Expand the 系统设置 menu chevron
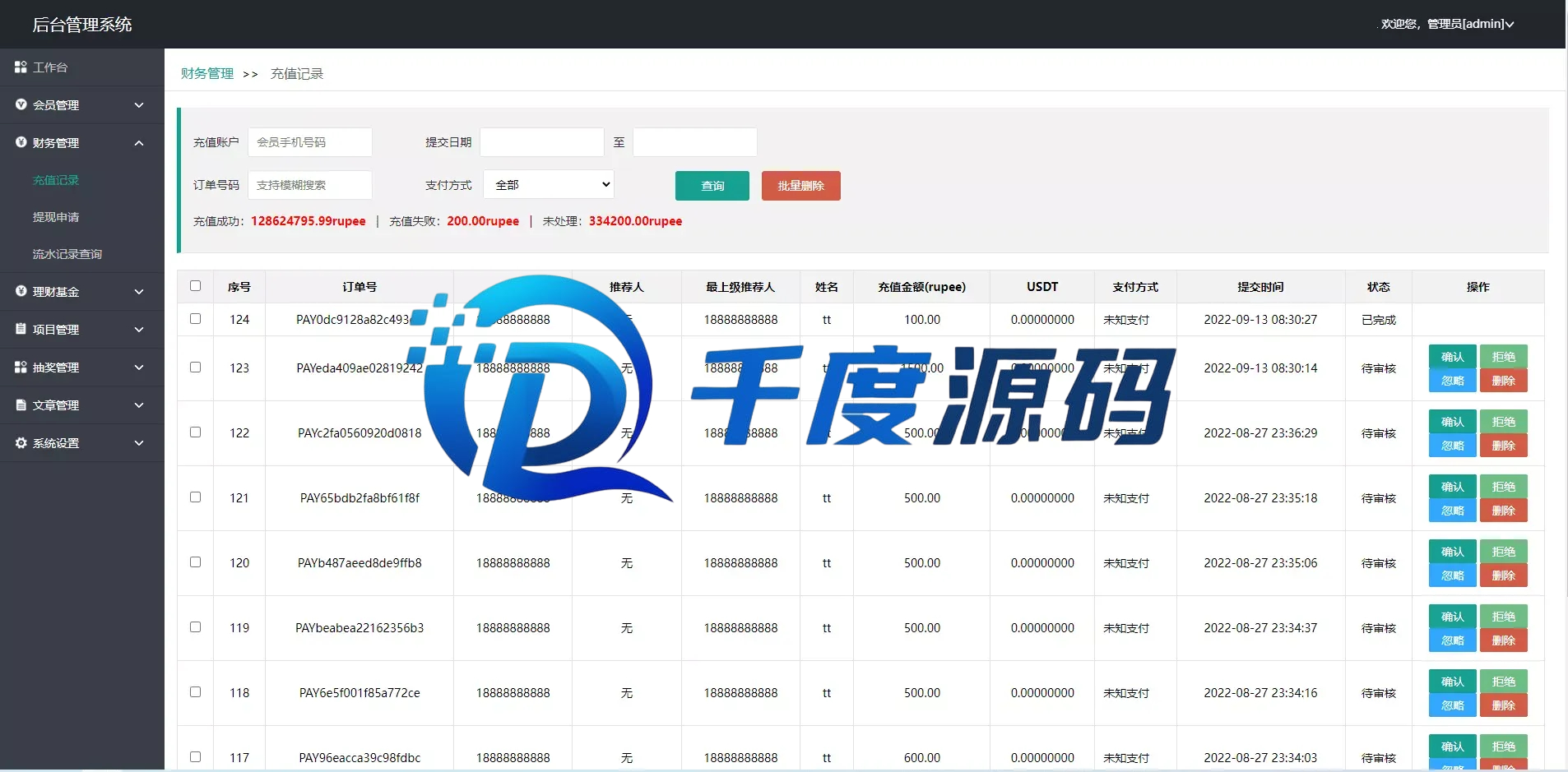Screen dimensions: 1568x772 139,443
